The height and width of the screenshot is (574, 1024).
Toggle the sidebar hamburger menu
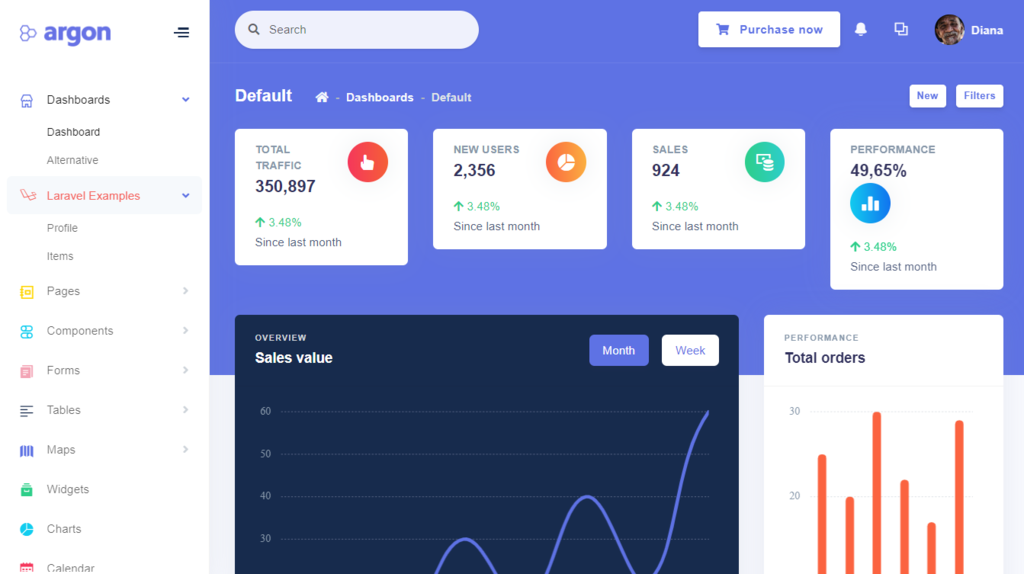click(x=182, y=33)
